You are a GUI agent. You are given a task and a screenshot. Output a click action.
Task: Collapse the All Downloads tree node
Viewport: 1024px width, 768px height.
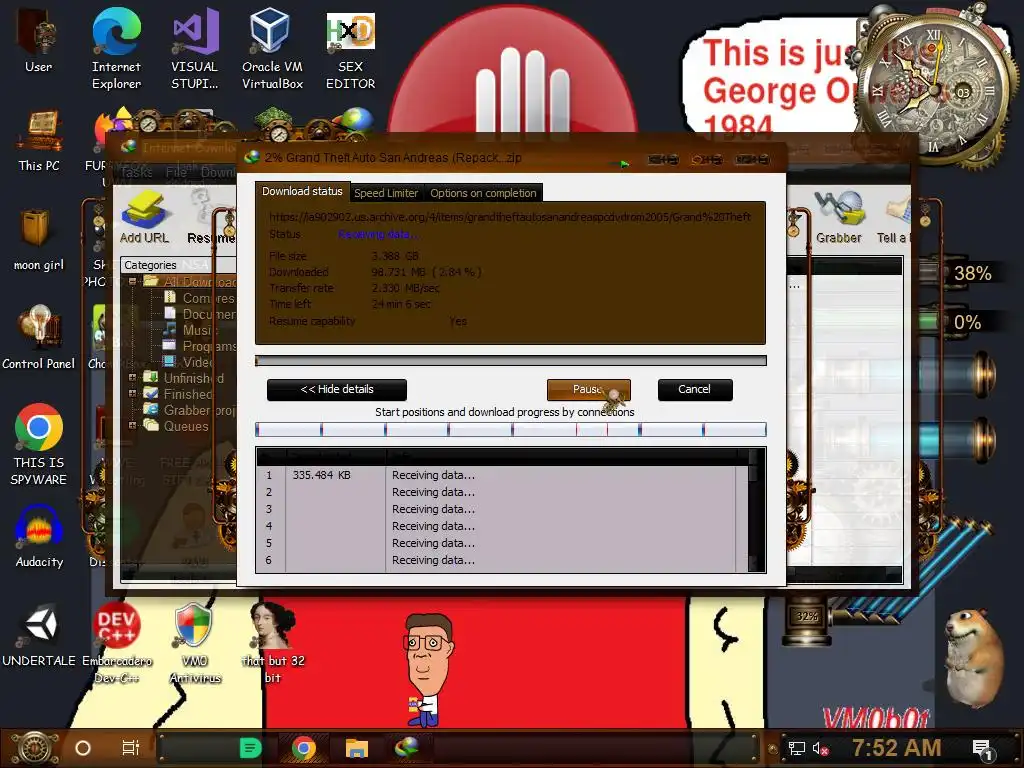pyautogui.click(x=133, y=281)
